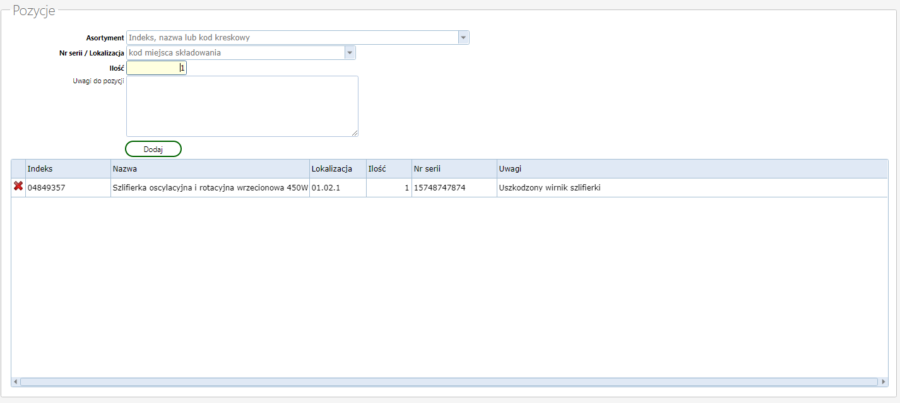This screenshot has height=403, width=900.
Task: Focus the Ilość quantity field
Action: pyautogui.click(x=156, y=68)
